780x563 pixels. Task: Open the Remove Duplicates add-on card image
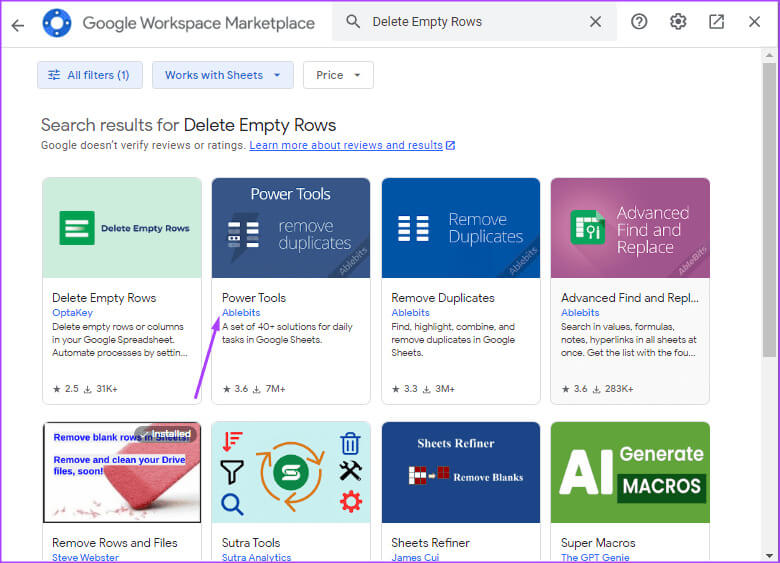point(461,228)
